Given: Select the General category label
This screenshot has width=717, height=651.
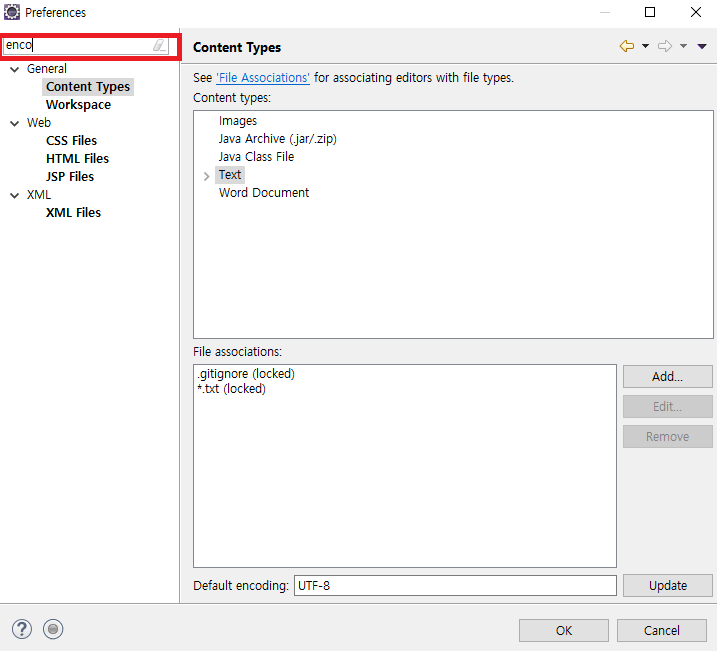Looking at the screenshot, I should coord(47,69).
